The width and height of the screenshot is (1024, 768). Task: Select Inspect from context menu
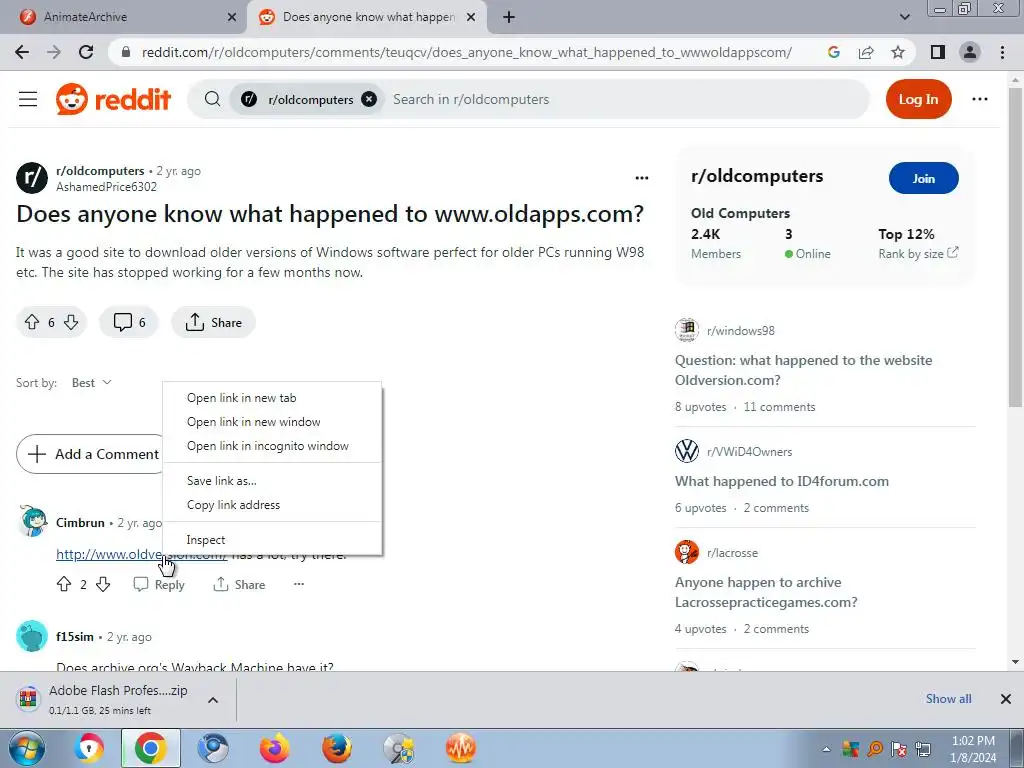coord(272,540)
